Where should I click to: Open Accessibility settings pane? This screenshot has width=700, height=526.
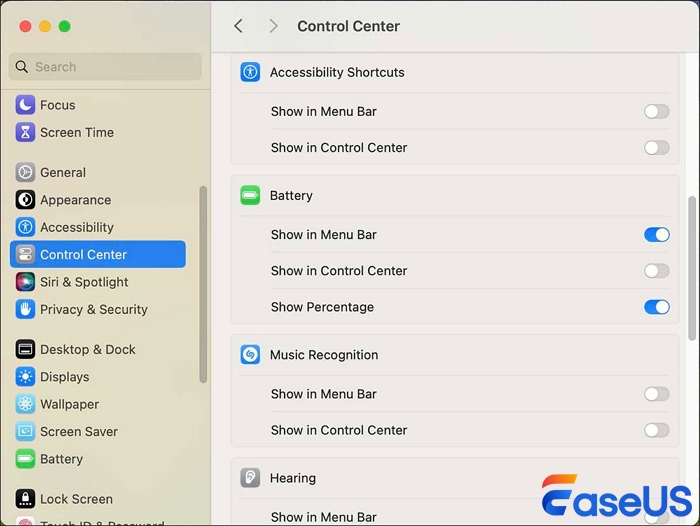[98, 227]
